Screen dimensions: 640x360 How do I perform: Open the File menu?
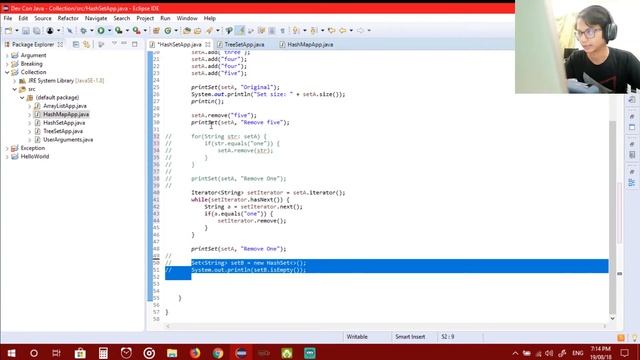coord(8,18)
